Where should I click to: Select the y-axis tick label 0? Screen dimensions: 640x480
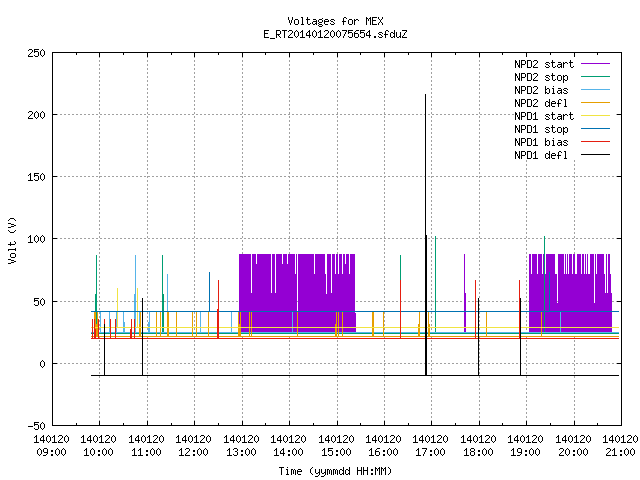(x=42, y=364)
